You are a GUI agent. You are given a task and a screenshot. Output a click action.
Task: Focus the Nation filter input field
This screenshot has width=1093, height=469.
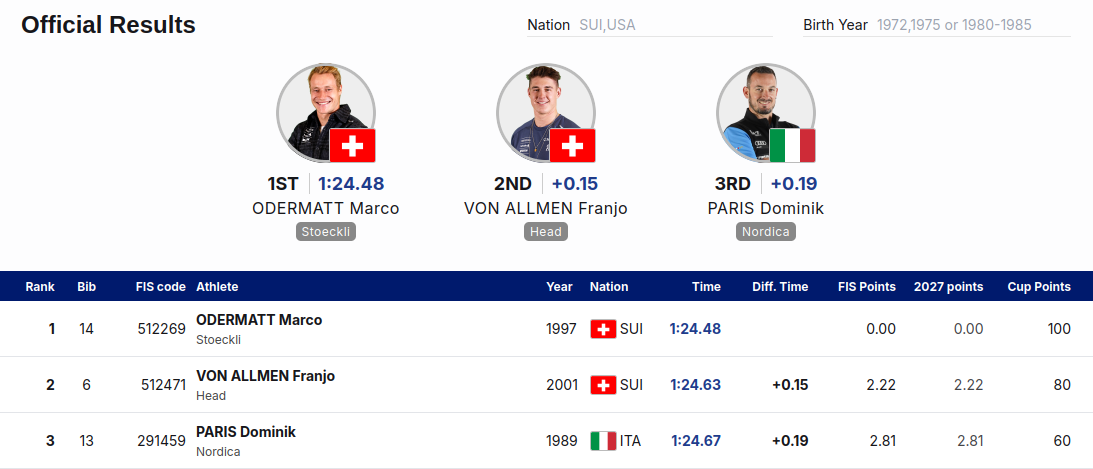[675, 25]
